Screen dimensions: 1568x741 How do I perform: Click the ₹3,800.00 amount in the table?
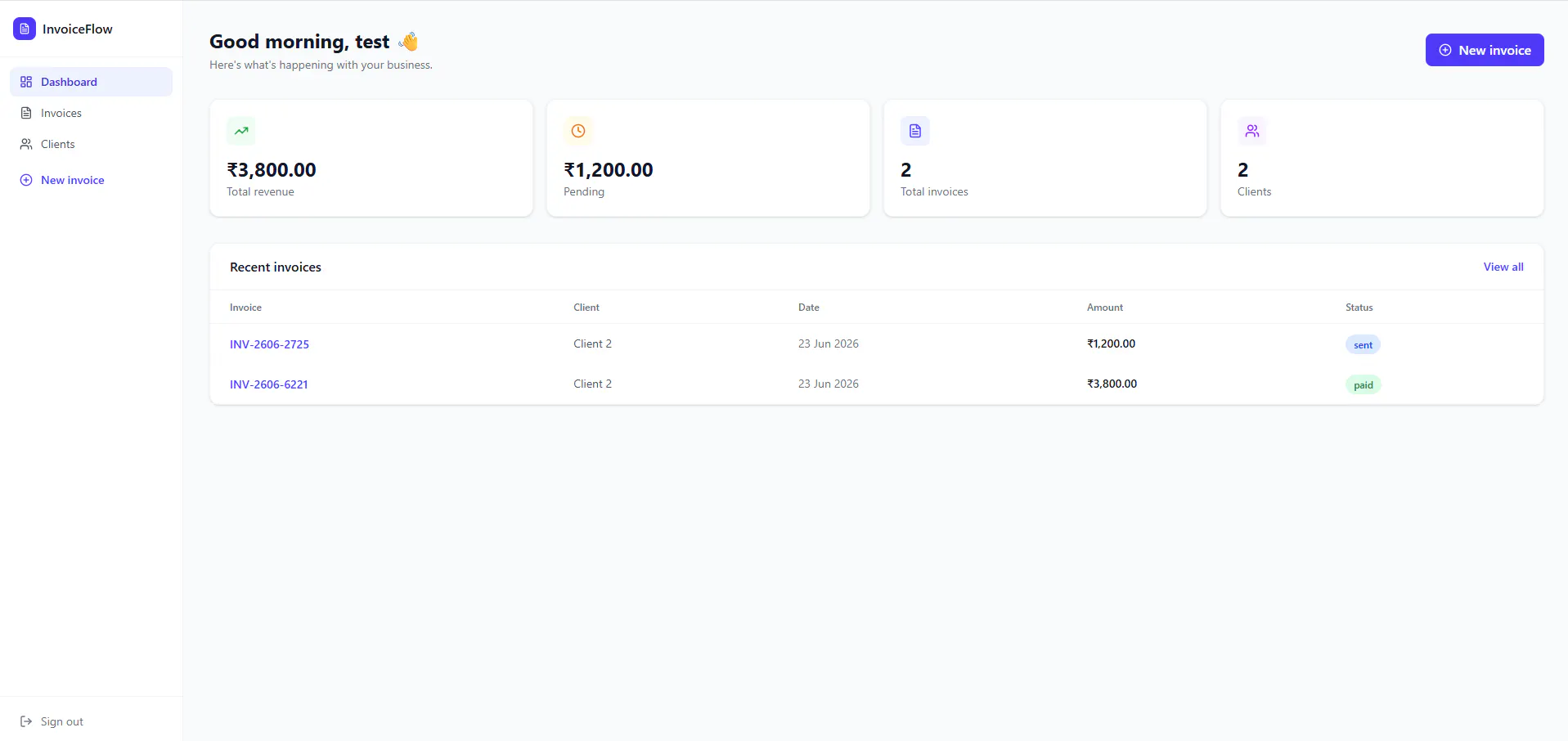coord(1112,384)
